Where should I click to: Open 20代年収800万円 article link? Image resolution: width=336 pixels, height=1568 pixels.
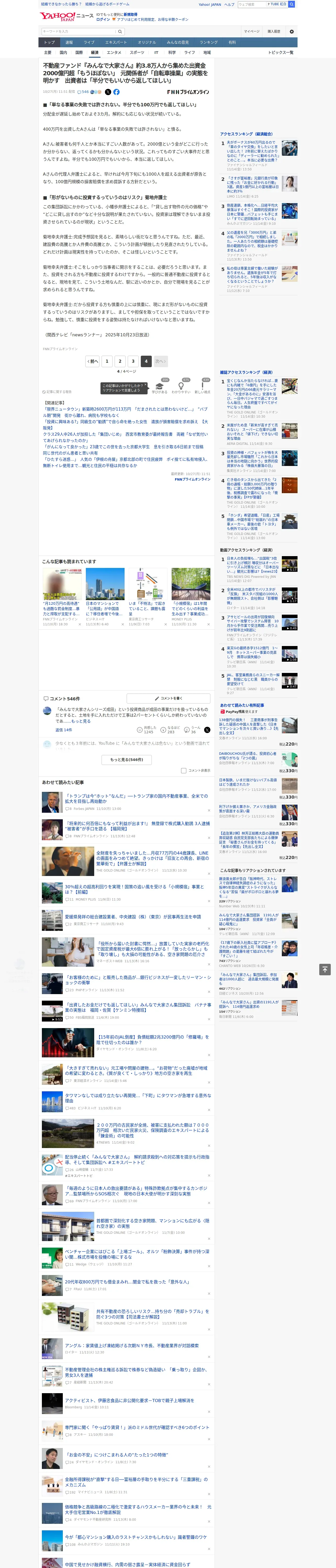point(127,1281)
